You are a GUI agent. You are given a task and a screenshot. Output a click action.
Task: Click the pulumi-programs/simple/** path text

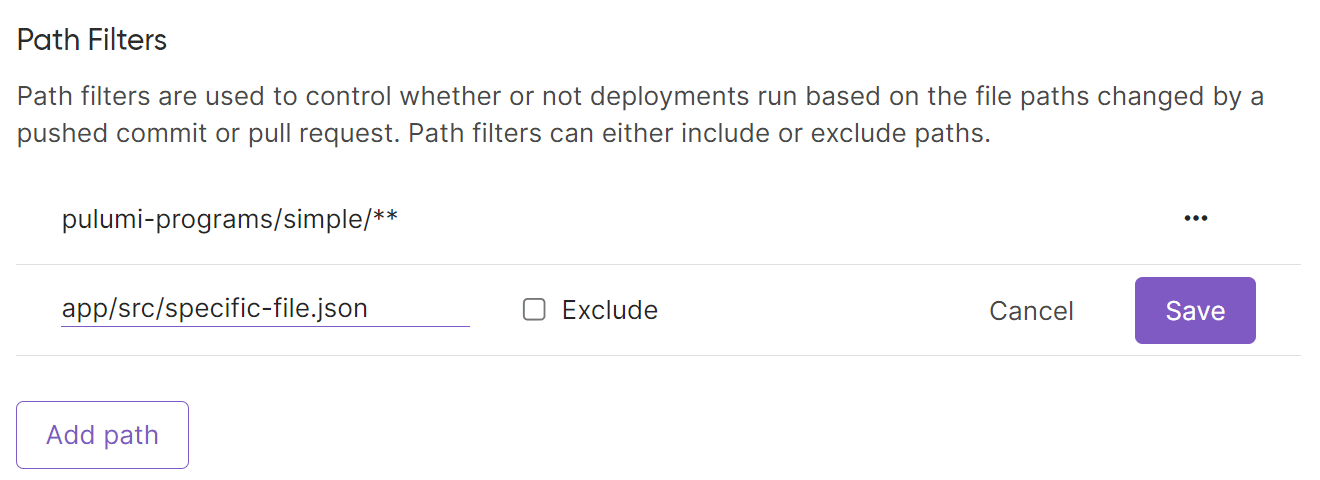230,219
